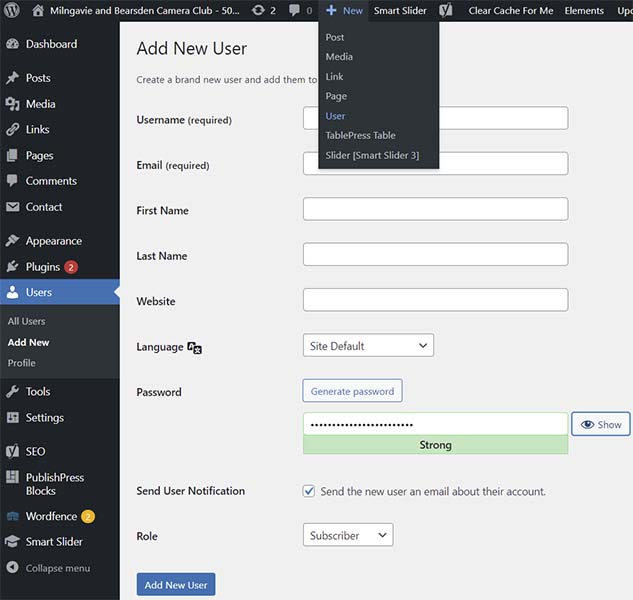Image resolution: width=633 pixels, height=600 pixels.
Task: Click the Posts pushpin icon
Action: [x=13, y=78]
